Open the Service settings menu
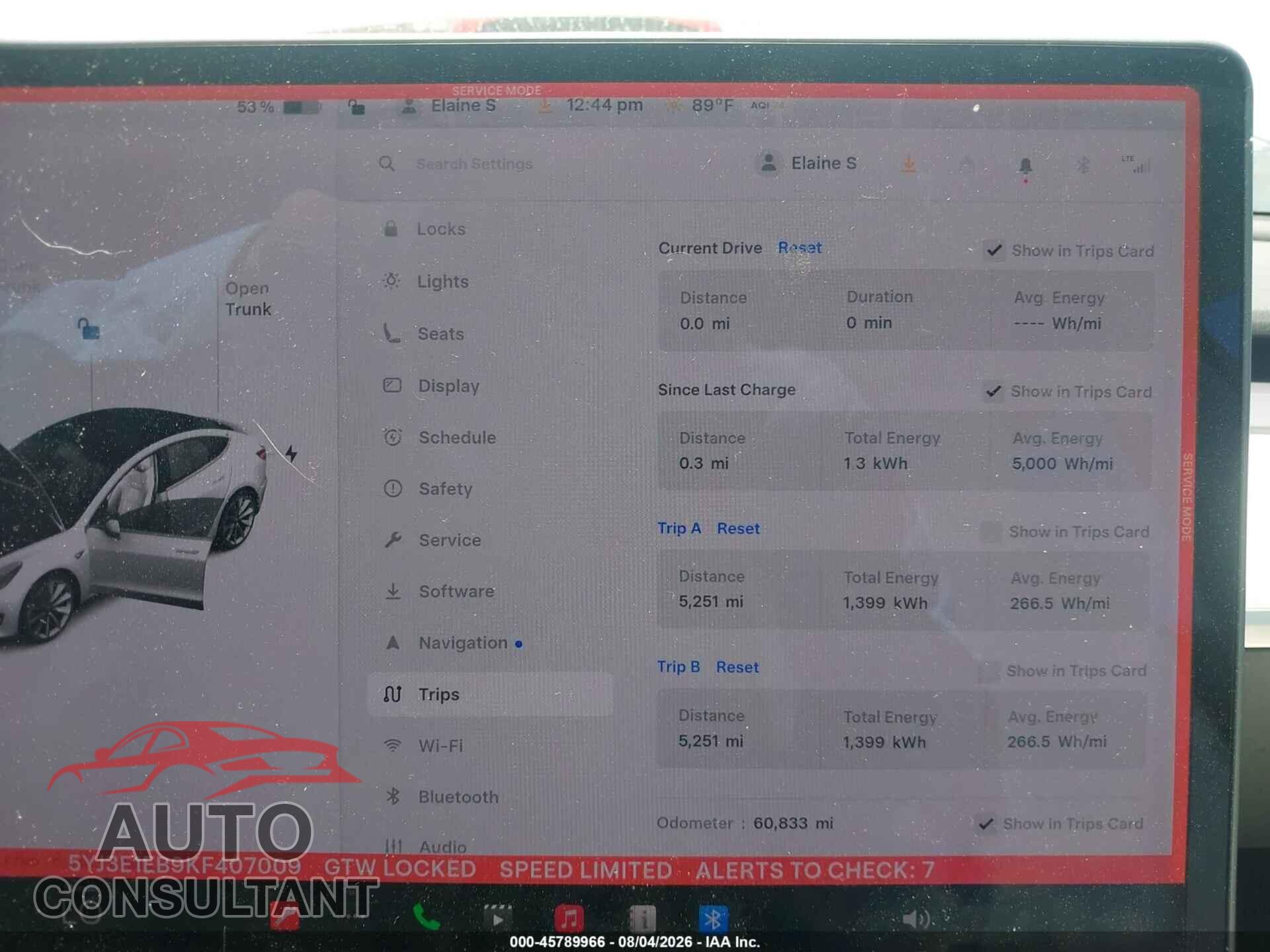The height and width of the screenshot is (952, 1270). (x=432, y=539)
